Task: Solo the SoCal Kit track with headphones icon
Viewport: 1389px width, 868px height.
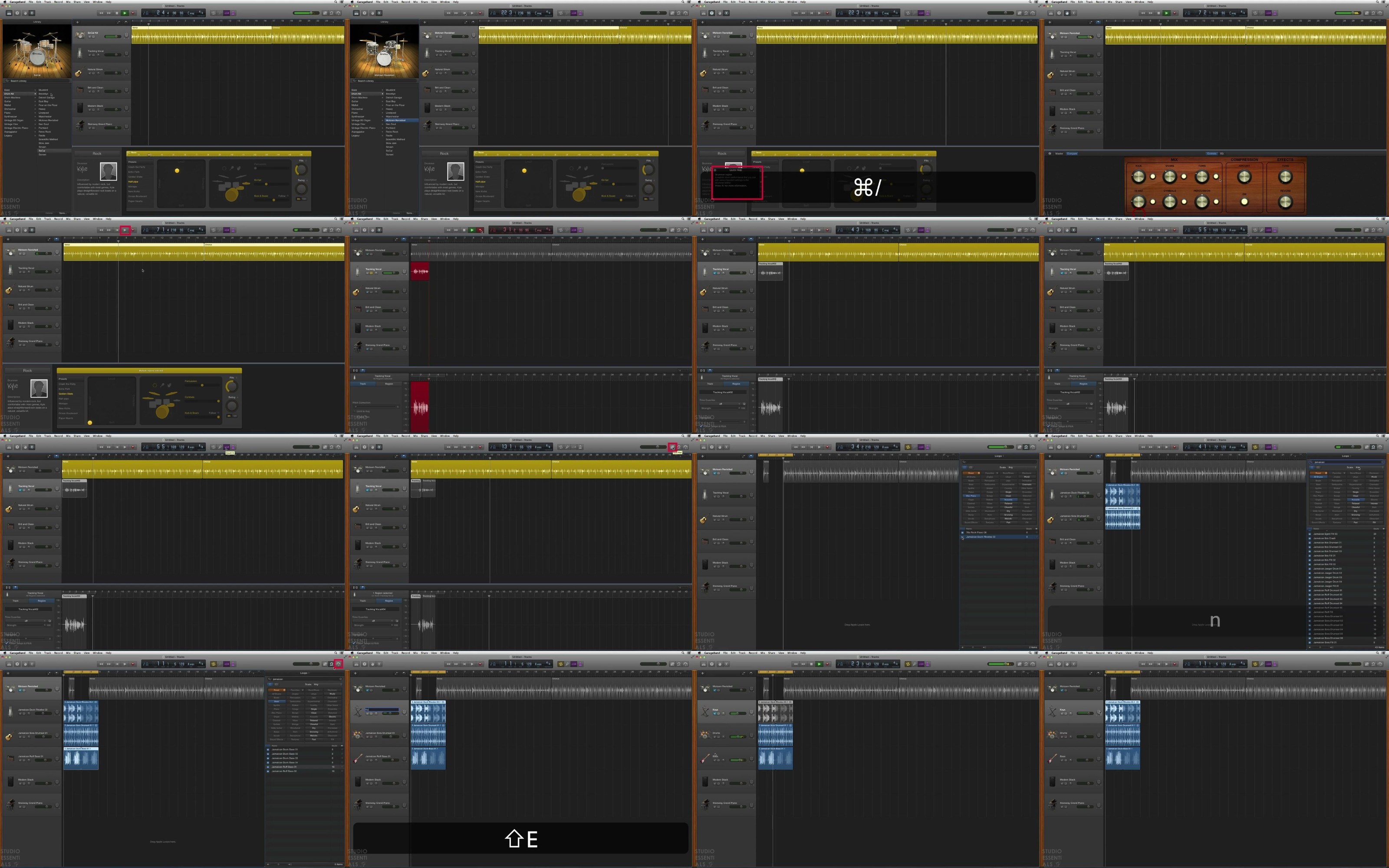Action: click(94, 37)
